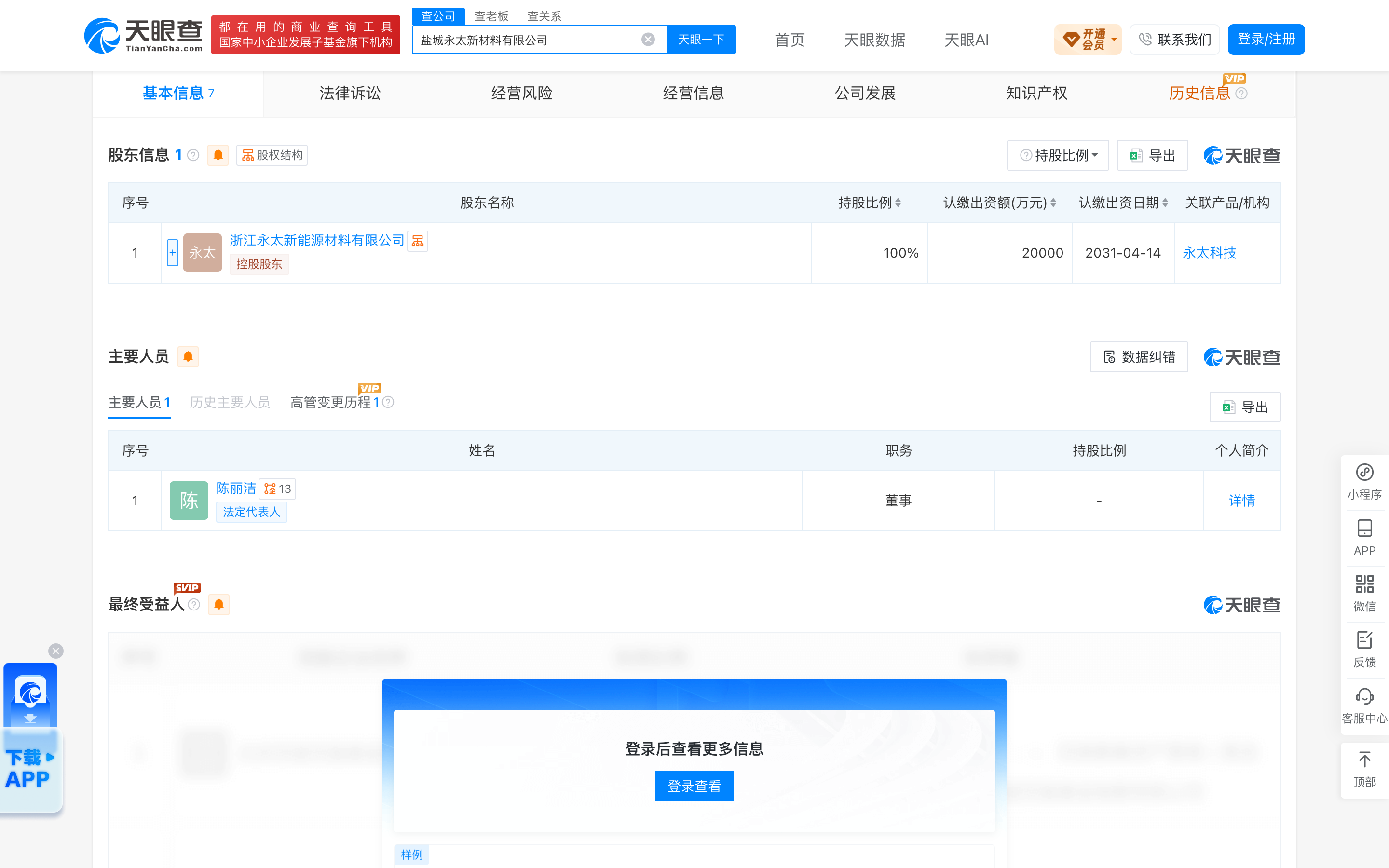Image resolution: width=1389 pixels, height=868 pixels.
Task: Export shareholder info with 导出
Action: pyautogui.click(x=1153, y=156)
